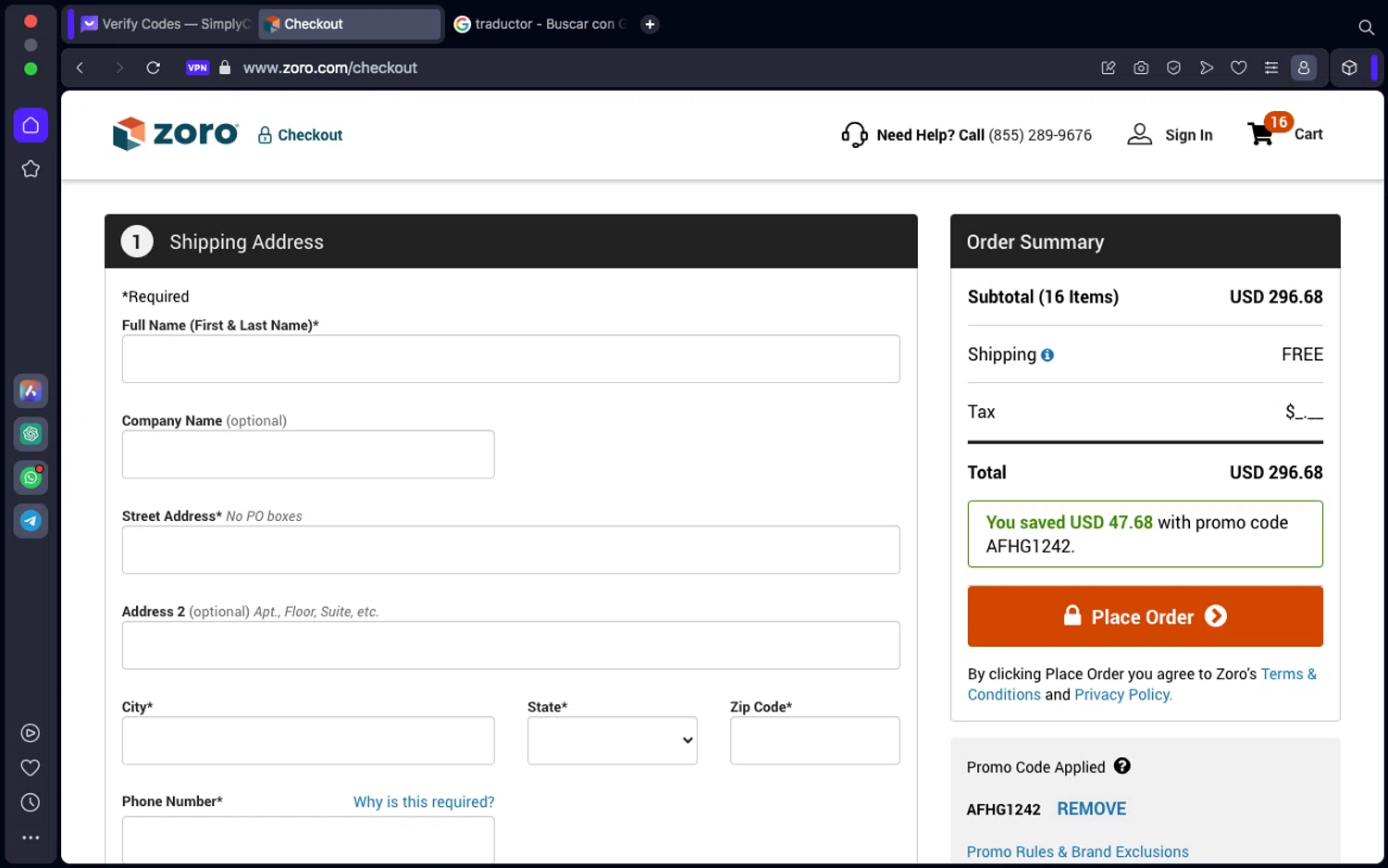This screenshot has width=1388, height=868.
Task: Click the Zip Code field
Action: 815,740
